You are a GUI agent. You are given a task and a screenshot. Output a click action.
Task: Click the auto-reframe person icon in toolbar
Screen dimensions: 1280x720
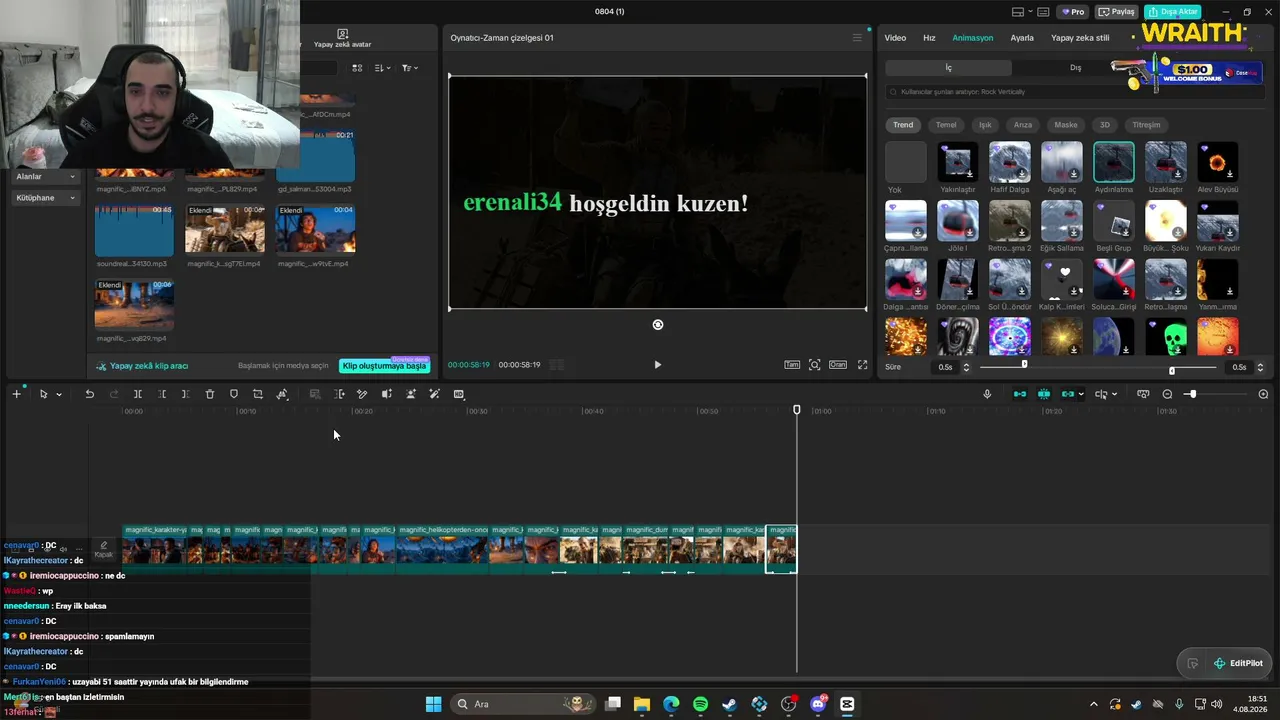tap(410, 394)
